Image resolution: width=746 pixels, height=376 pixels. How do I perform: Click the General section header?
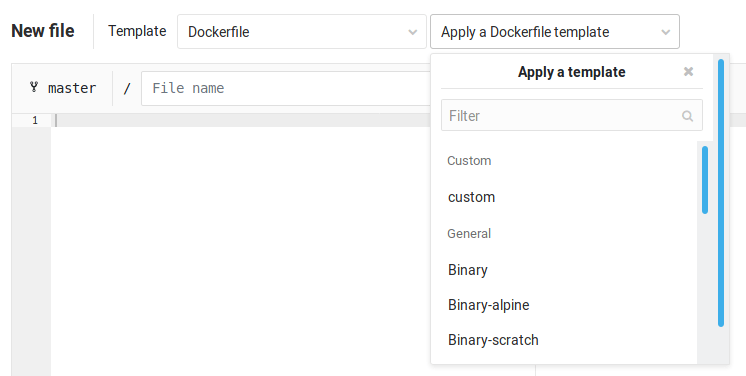pos(469,234)
